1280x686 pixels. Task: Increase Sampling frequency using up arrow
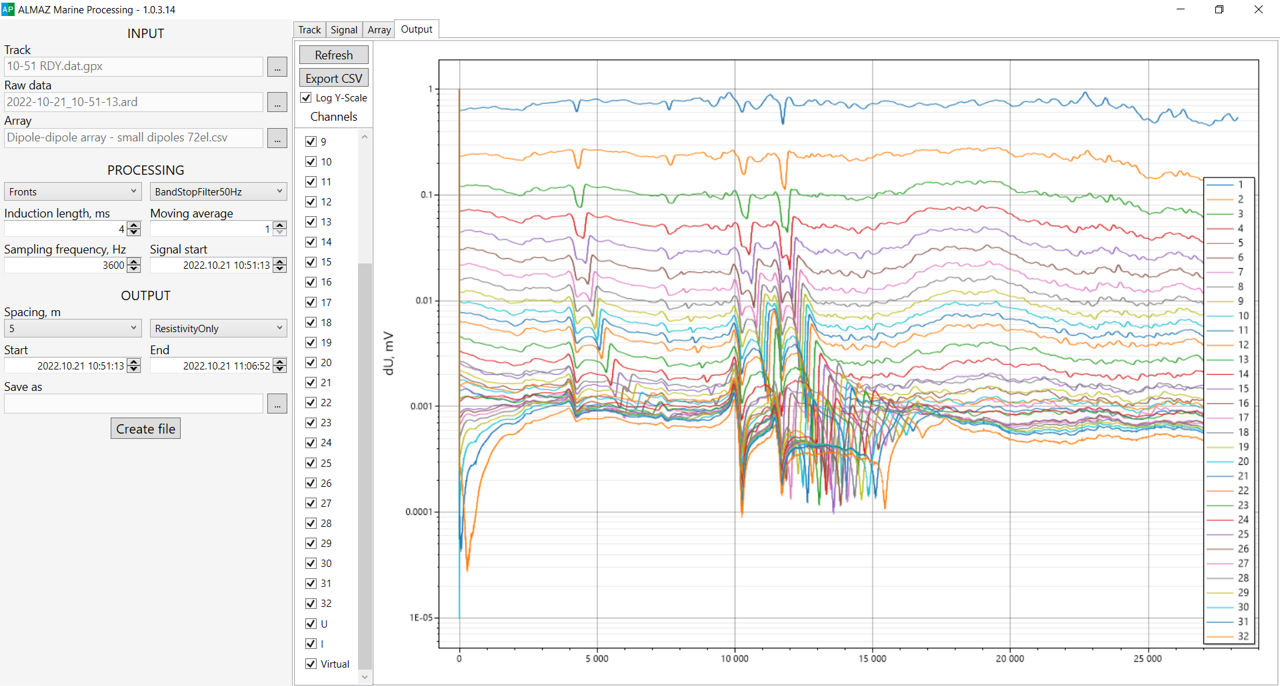134,261
